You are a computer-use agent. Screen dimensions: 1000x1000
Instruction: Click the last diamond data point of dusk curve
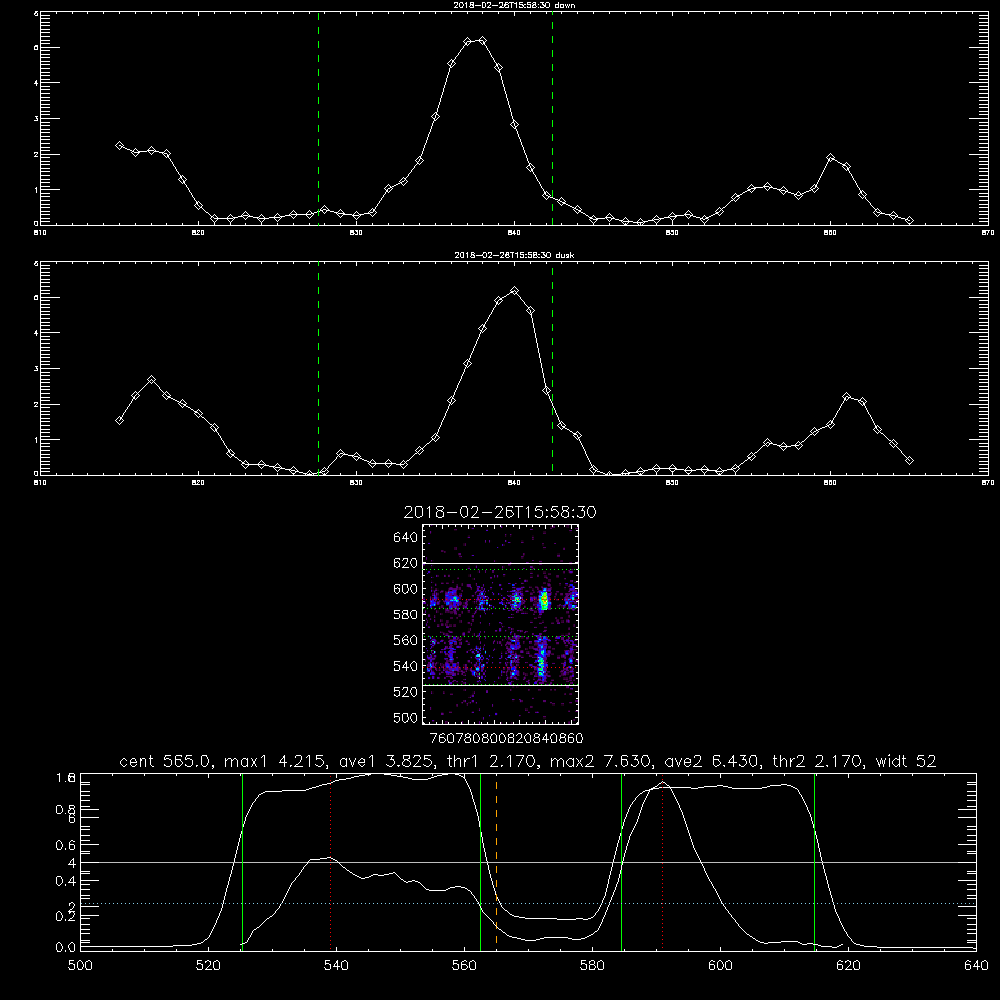[x=909, y=460]
